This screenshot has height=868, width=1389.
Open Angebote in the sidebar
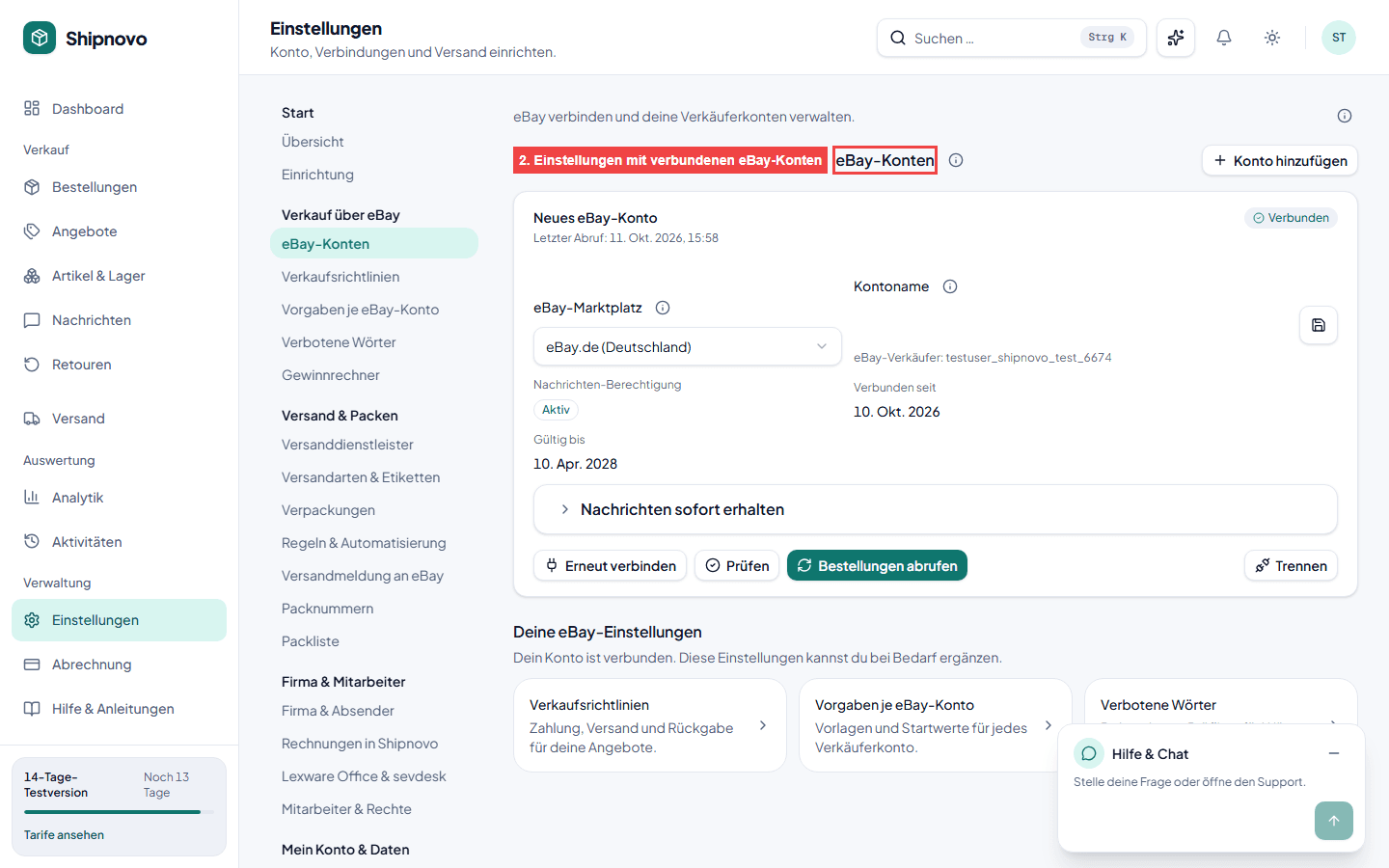point(119,231)
